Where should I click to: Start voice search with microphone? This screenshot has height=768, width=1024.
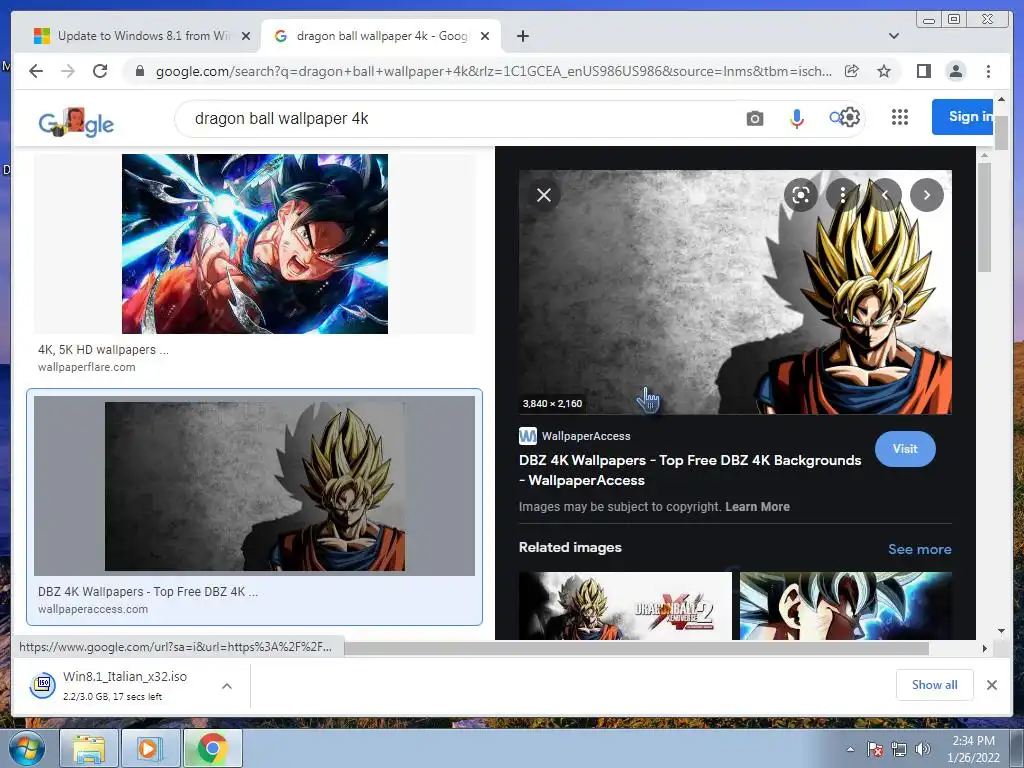coord(797,119)
